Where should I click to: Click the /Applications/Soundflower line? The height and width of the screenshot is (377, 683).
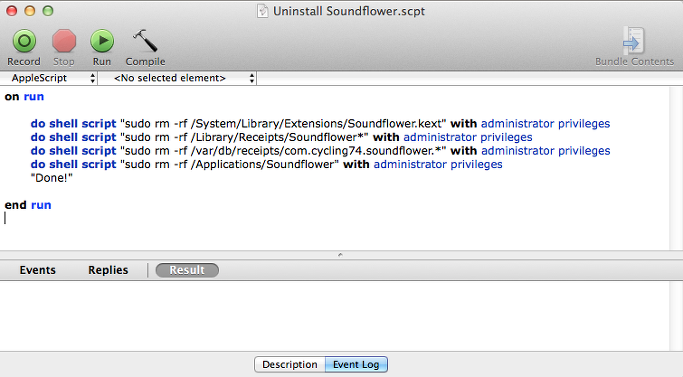pos(266,164)
